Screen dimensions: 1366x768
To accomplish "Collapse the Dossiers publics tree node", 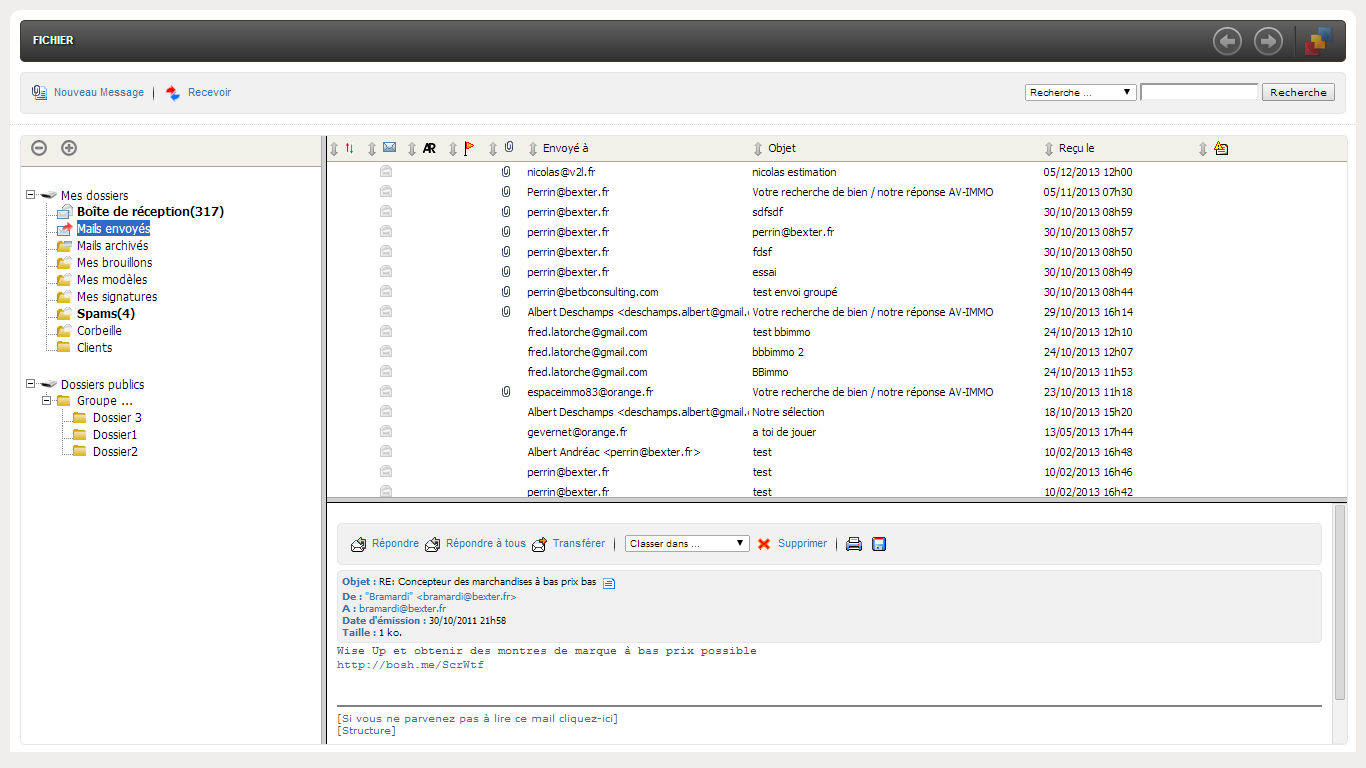I will 30,384.
